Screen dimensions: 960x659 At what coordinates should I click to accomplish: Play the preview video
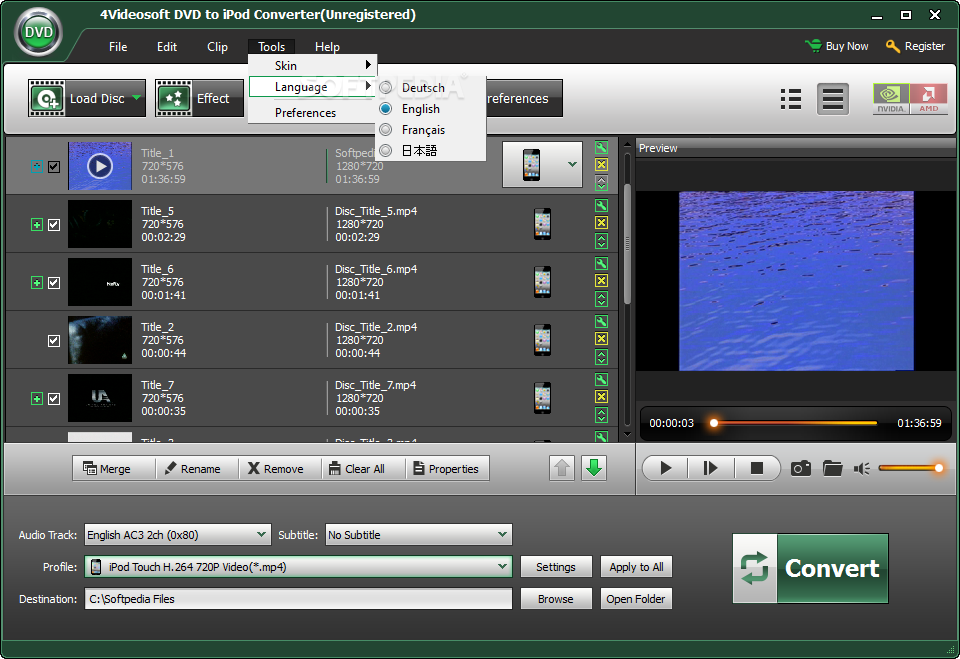pos(666,469)
